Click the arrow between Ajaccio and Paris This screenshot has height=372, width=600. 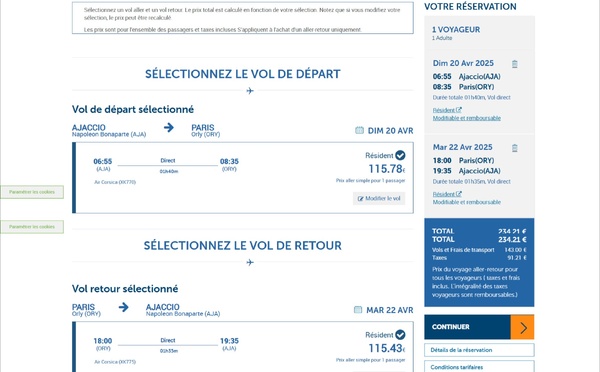tap(169, 127)
